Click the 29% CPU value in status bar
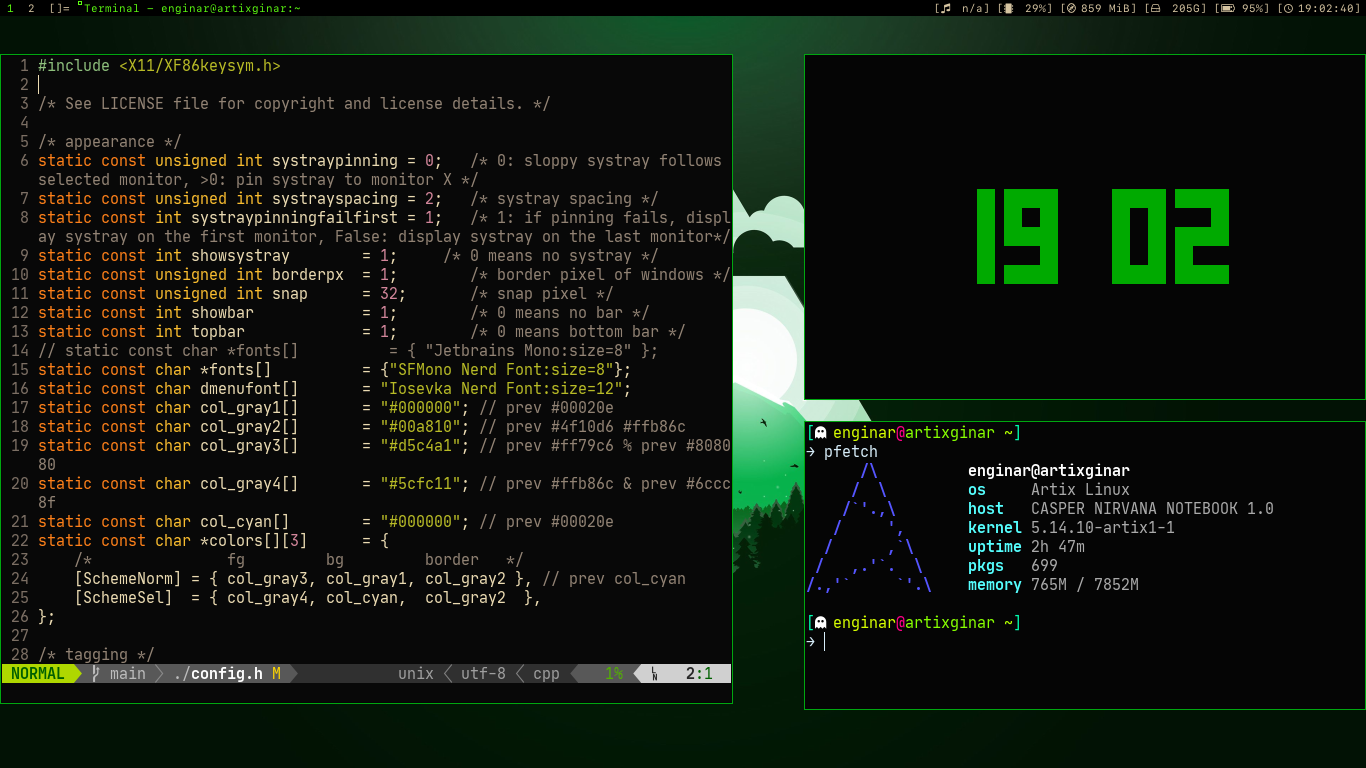Screen dimensions: 1366x768 click(1038, 8)
